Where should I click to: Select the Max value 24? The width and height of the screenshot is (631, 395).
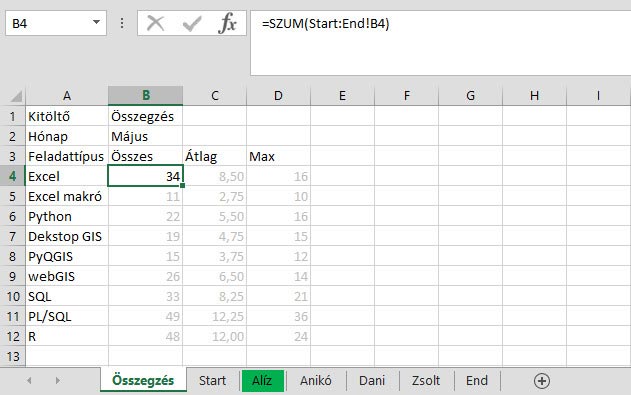coord(278,336)
